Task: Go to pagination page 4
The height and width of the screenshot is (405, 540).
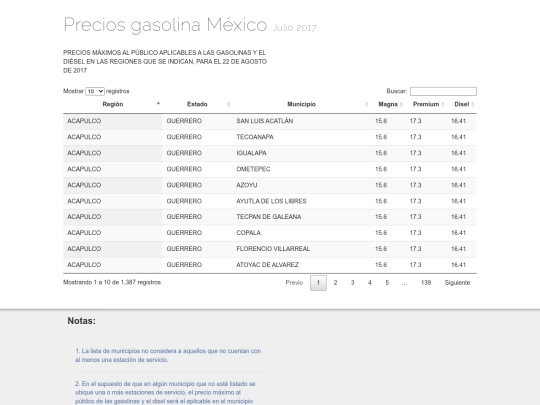Action: (370, 283)
